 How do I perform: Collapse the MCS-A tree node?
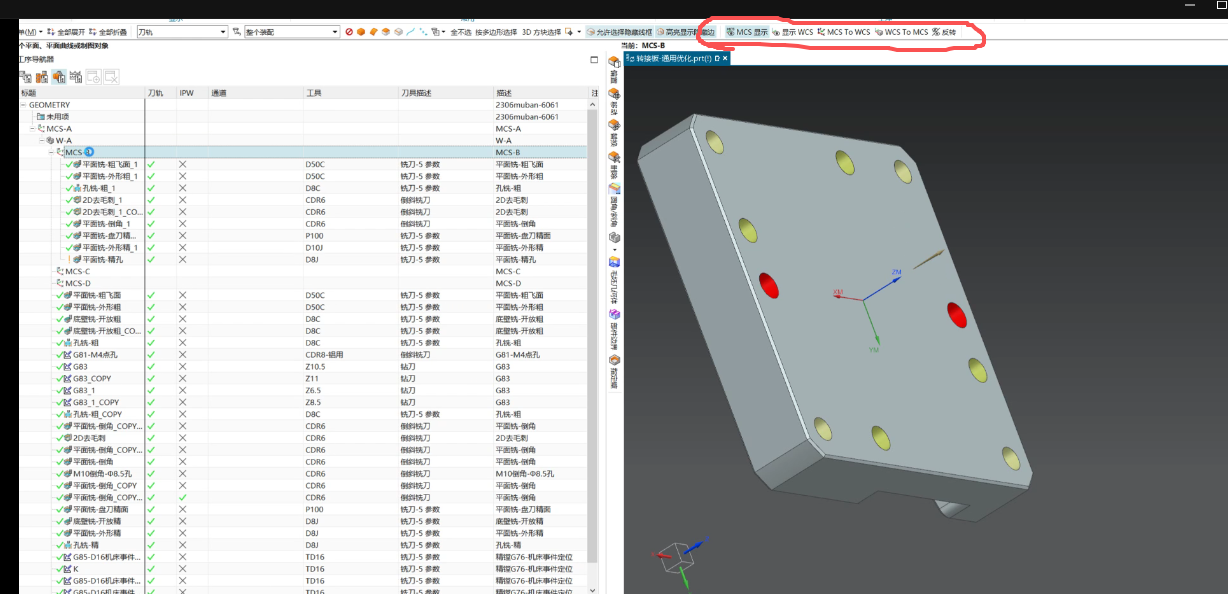click(32, 129)
